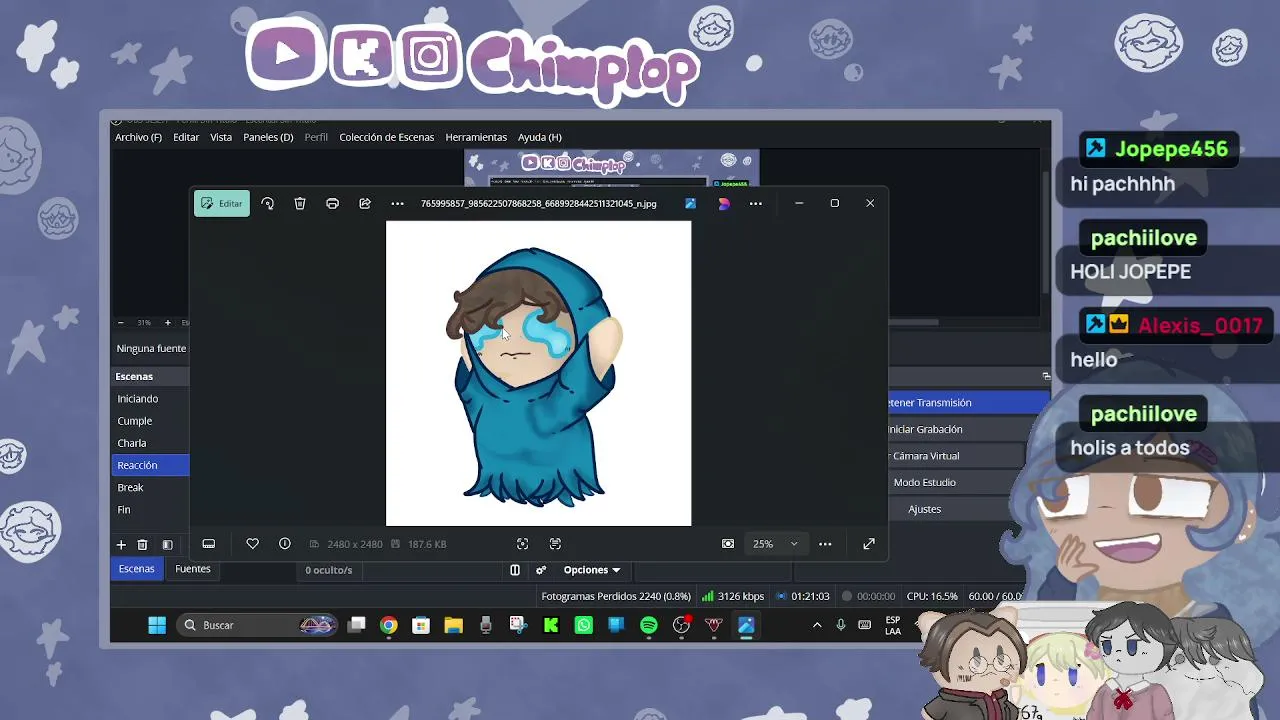Screen dimensions: 1280x720
Task: Open Spotify from the taskbar
Action: 649,625
